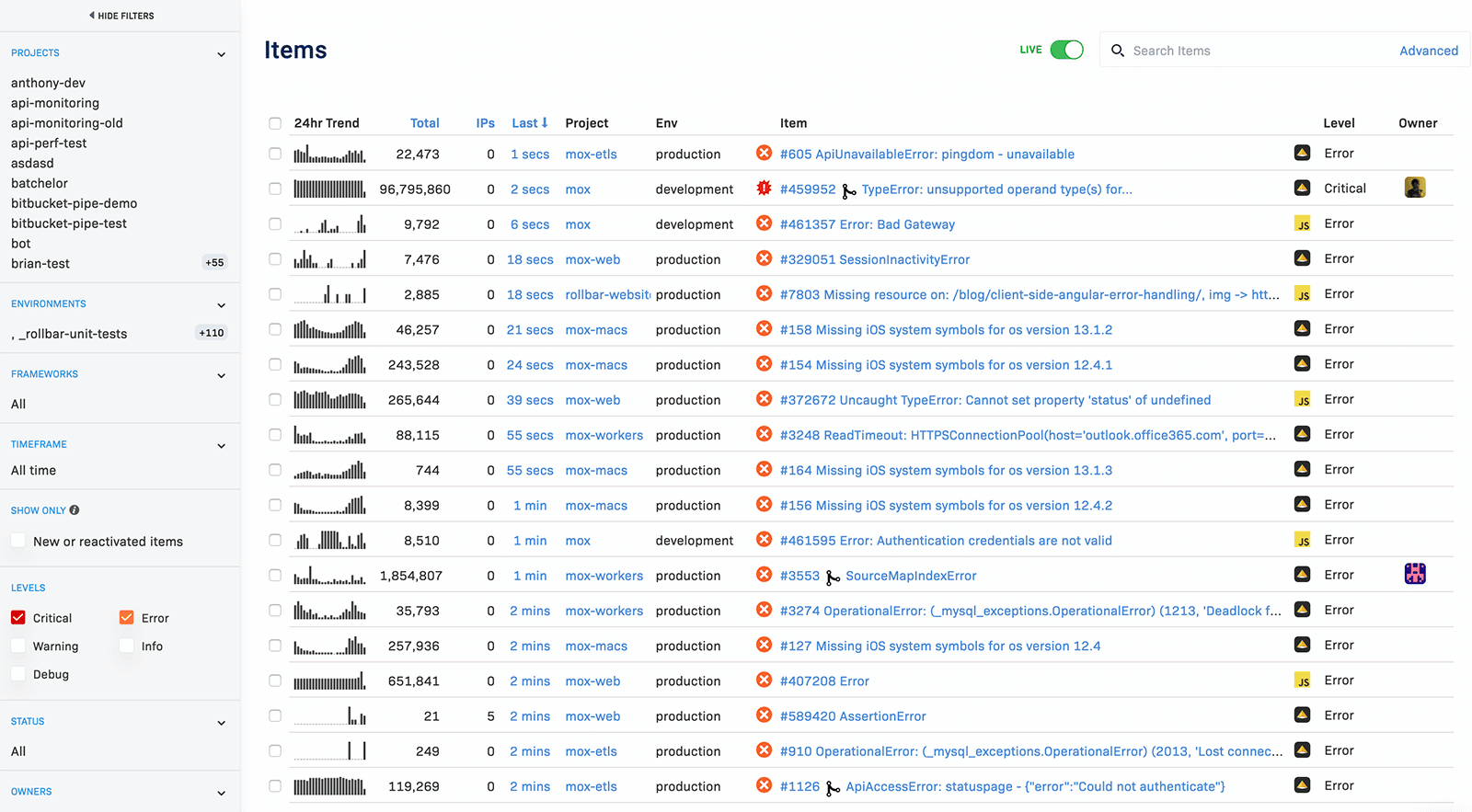Check the Info level checkbox
The height and width of the screenshot is (812, 1472).
127,646
